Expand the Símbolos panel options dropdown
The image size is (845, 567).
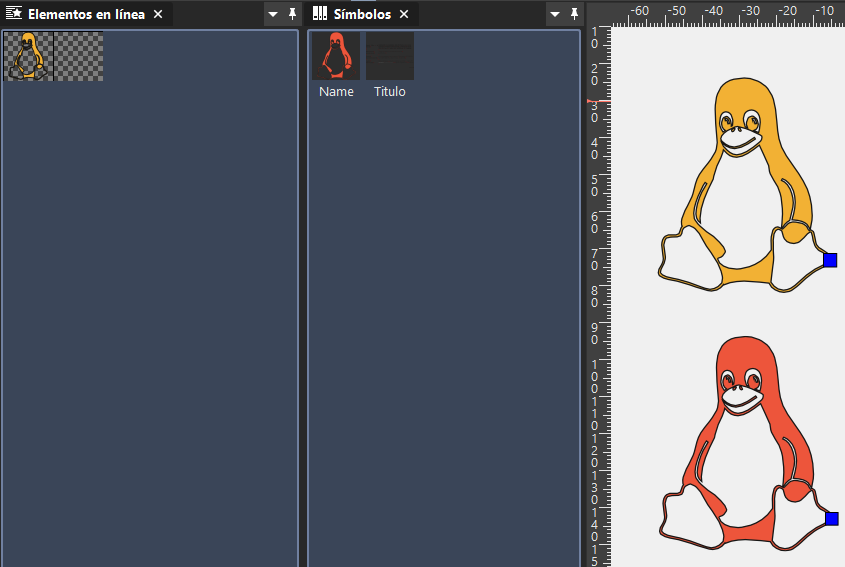pos(555,15)
